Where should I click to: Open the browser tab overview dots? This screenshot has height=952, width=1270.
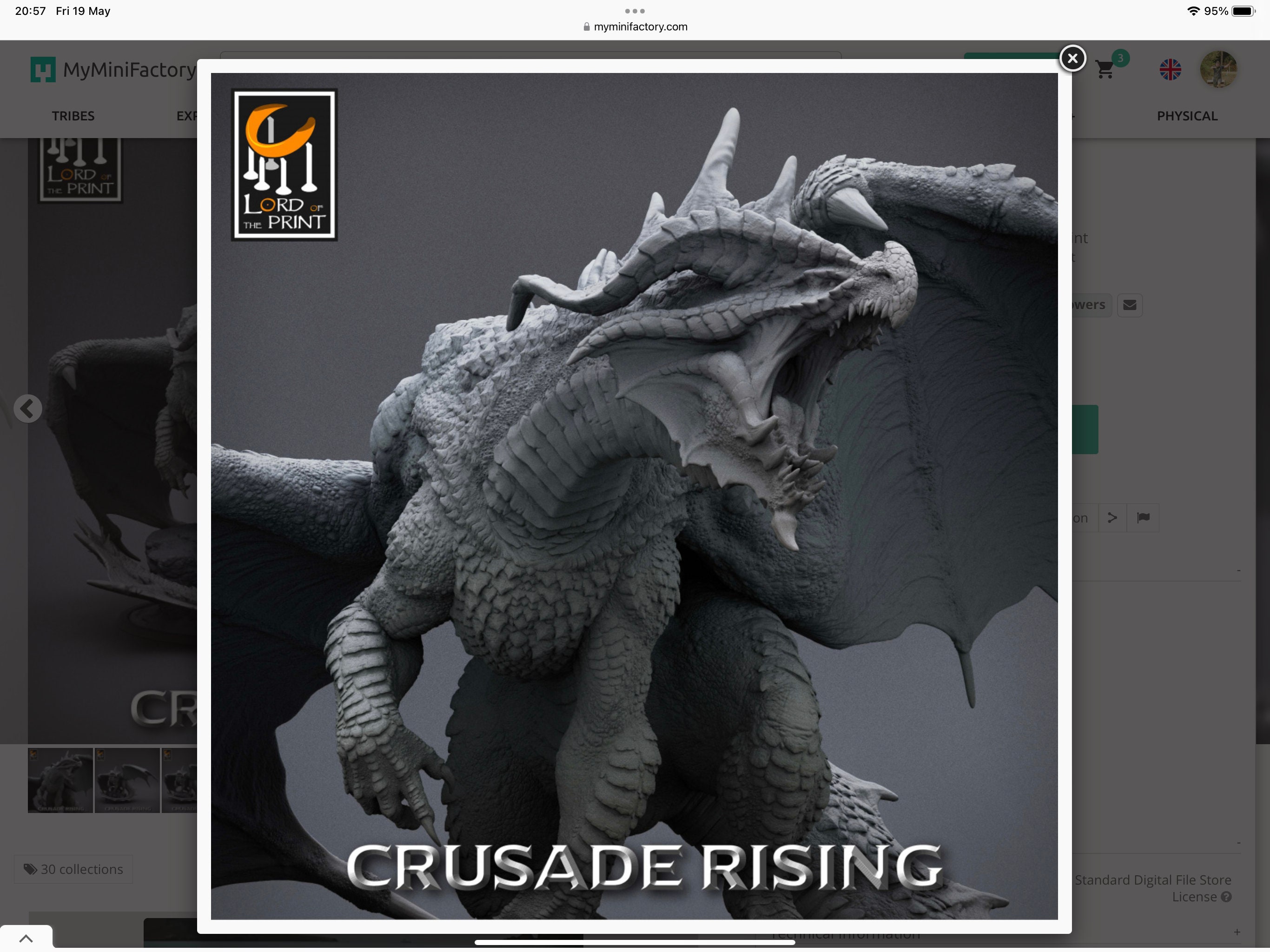(635, 10)
